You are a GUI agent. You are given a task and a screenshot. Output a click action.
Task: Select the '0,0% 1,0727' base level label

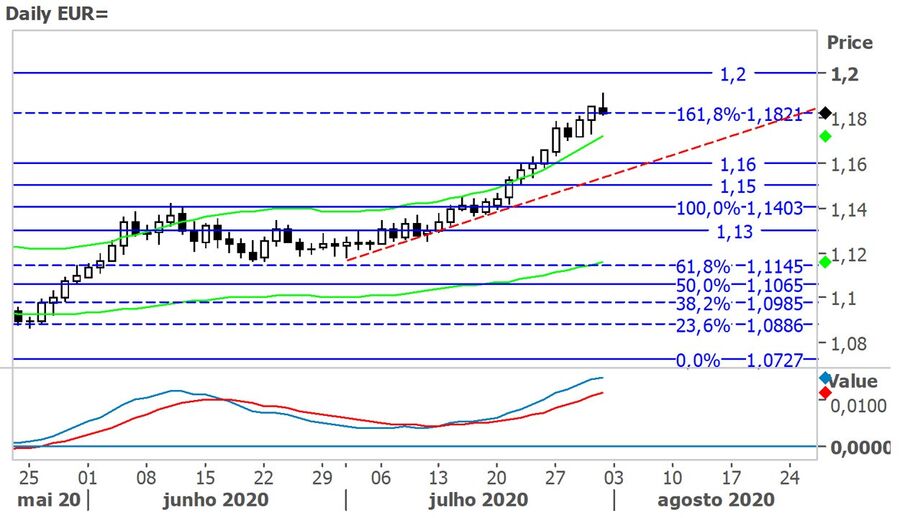coord(739,360)
